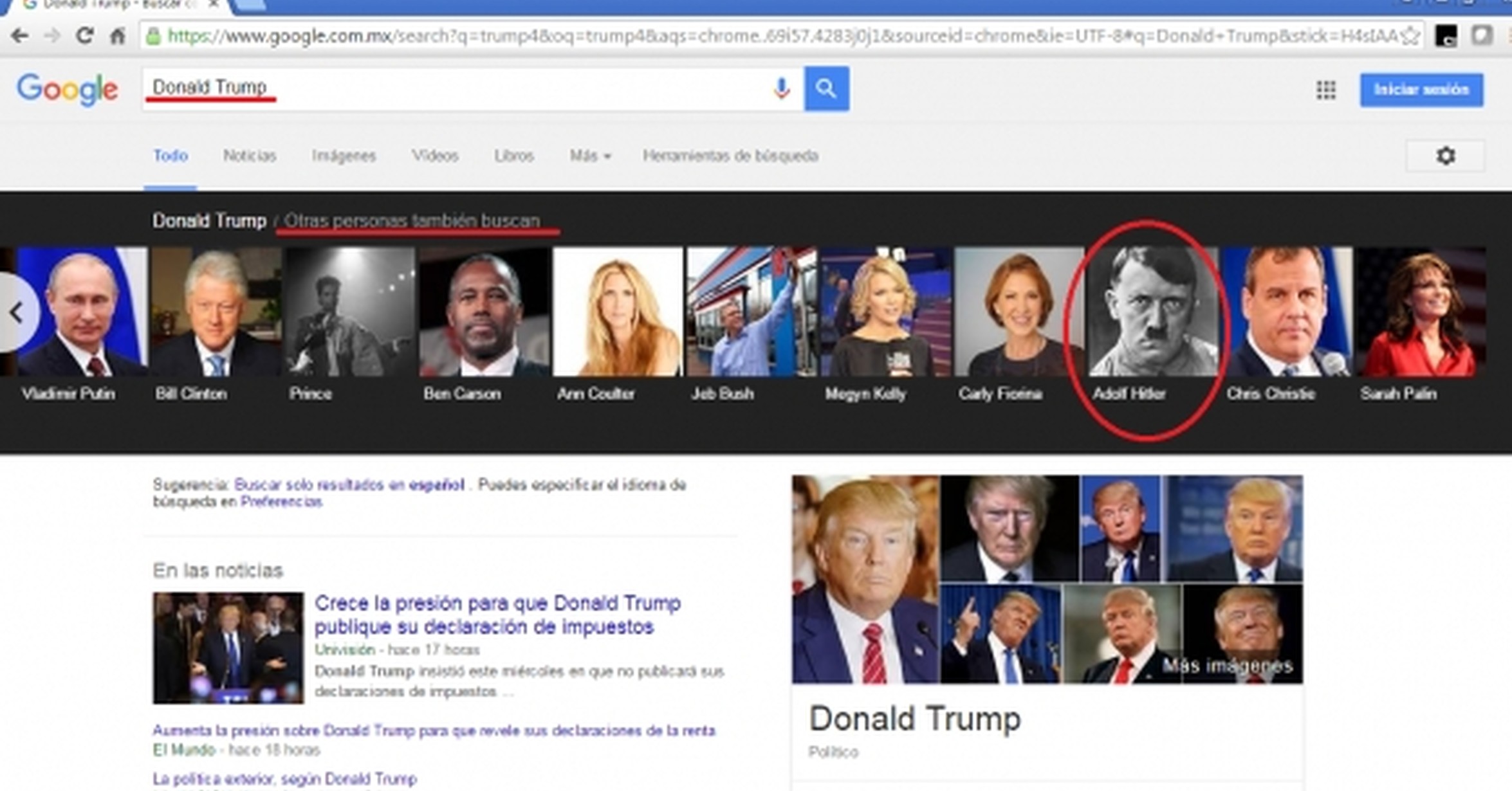The width and height of the screenshot is (1512, 791).
Task: Click the large Trump photo in panel
Action: [x=865, y=579]
